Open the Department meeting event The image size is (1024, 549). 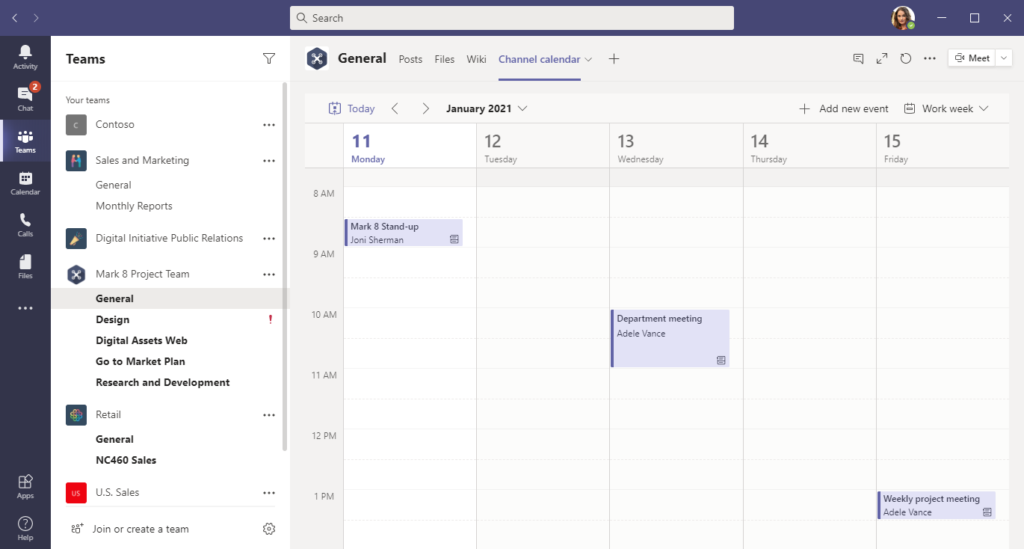pos(670,338)
